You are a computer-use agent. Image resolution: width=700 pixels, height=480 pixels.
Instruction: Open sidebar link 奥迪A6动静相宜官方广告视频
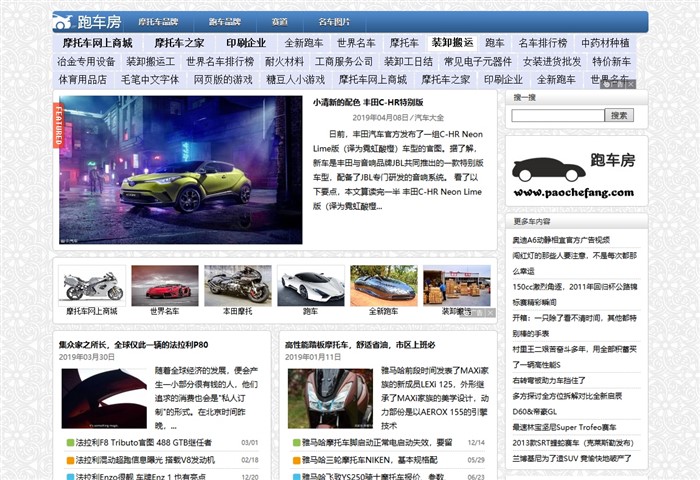point(561,240)
